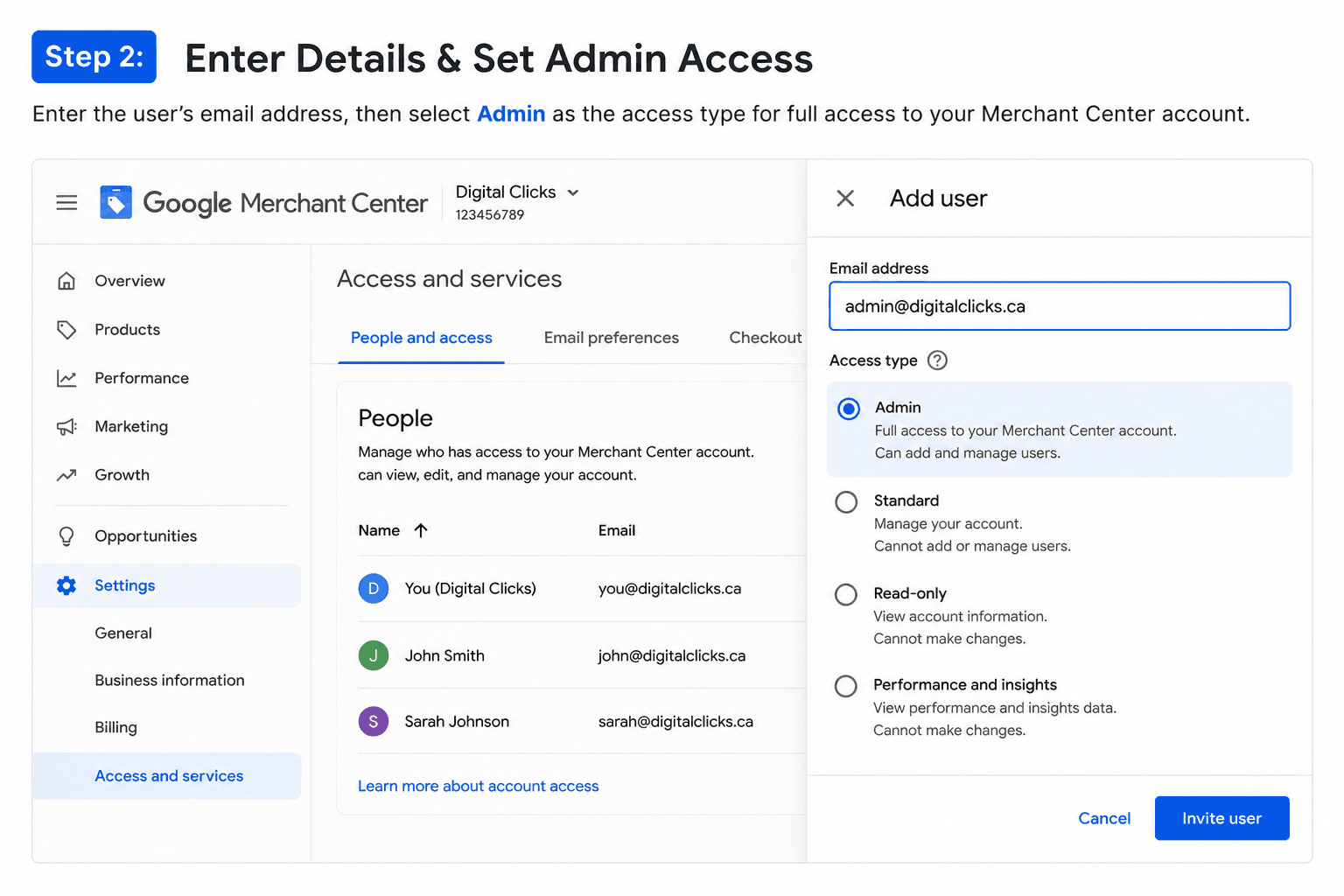Screen dimensions: 1344x896
Task: Click the Name column header
Action: 379,530
